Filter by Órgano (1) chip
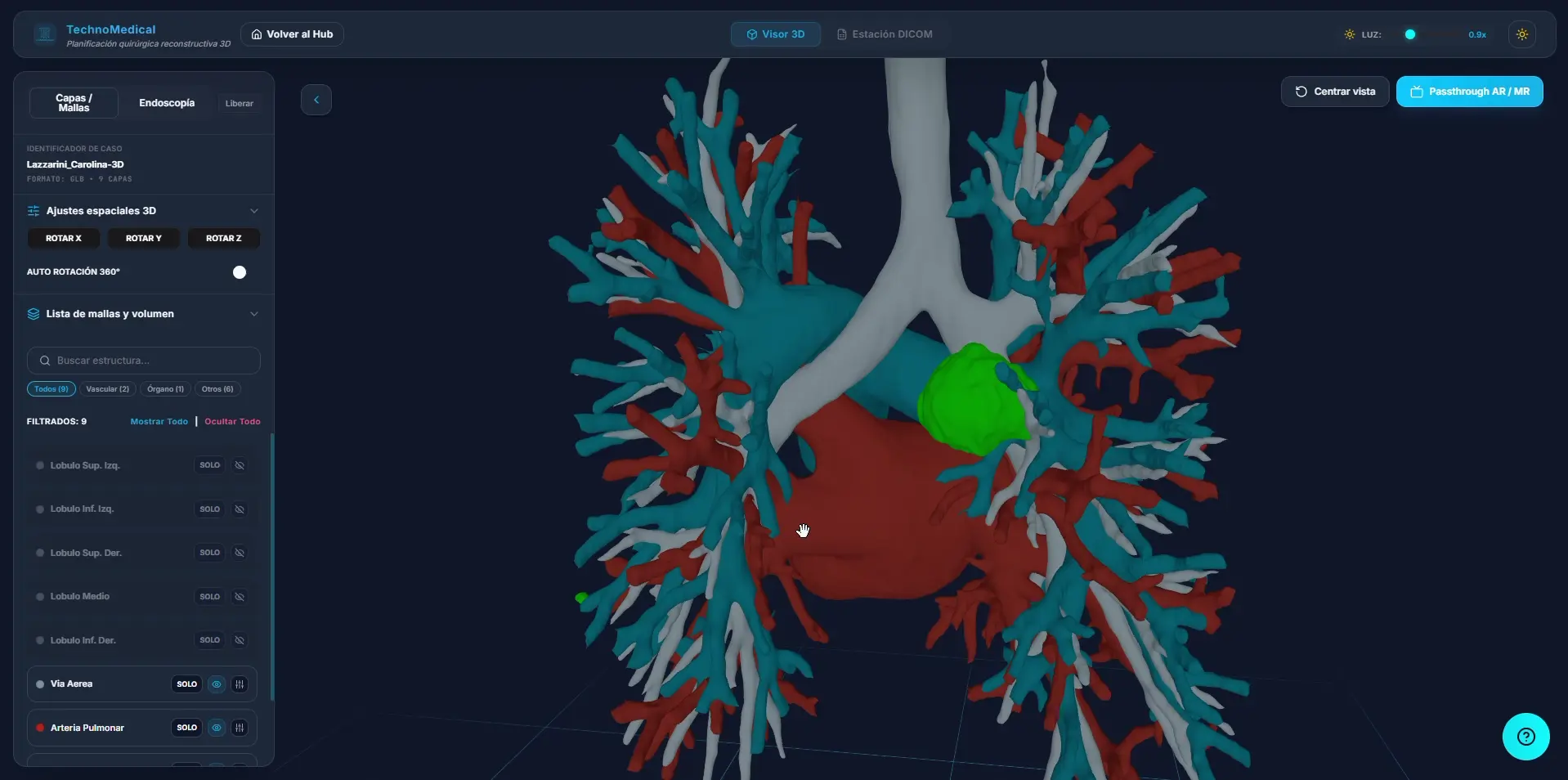Screen dimensions: 1568x780 click(x=166, y=389)
